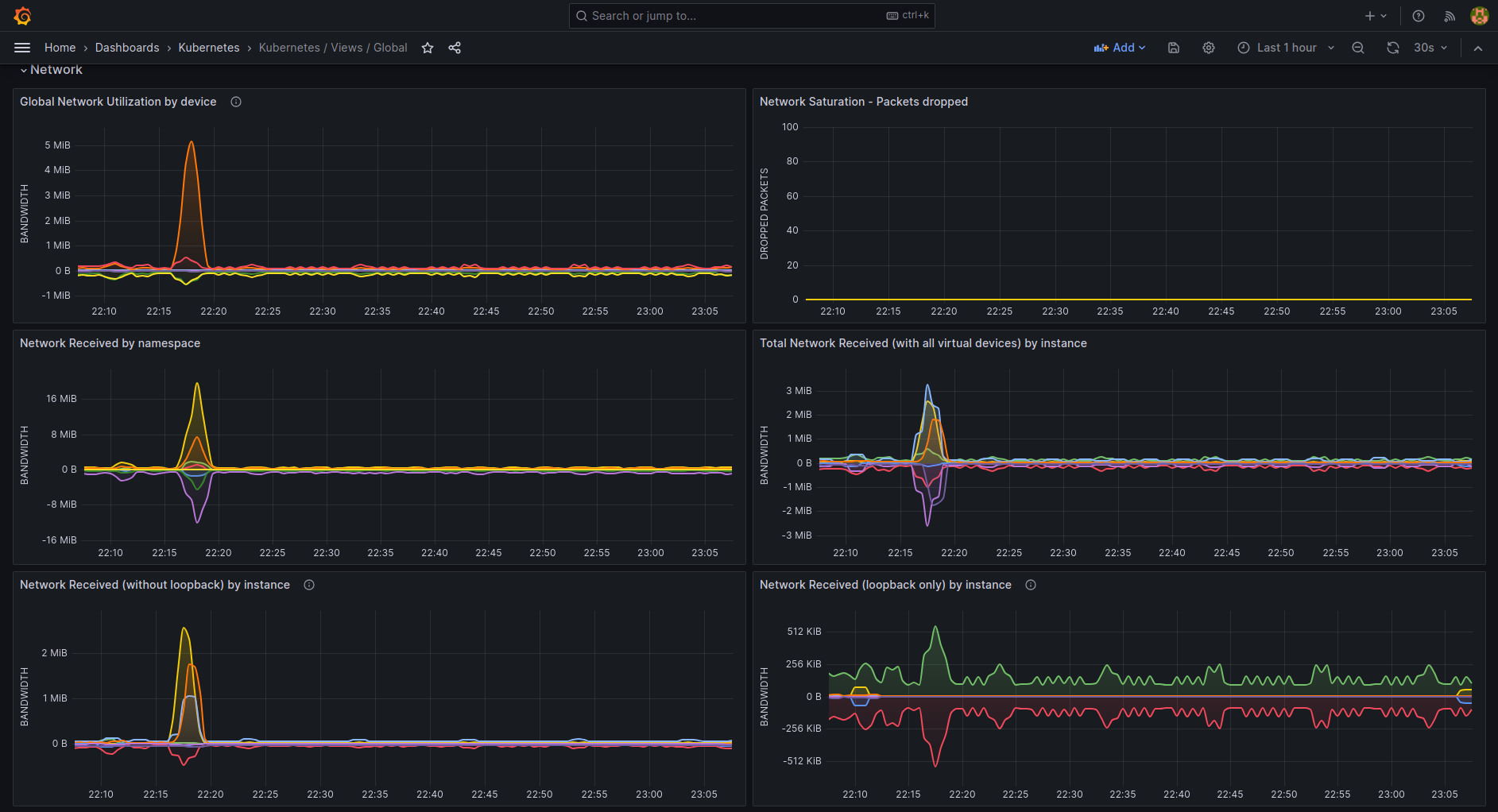Open the user profile avatar
The height and width of the screenshot is (812, 1498).
(x=1479, y=16)
